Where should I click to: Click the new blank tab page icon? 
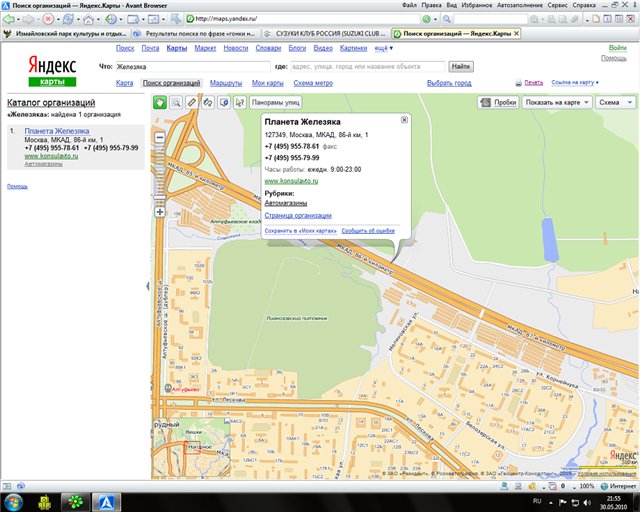click(x=596, y=19)
